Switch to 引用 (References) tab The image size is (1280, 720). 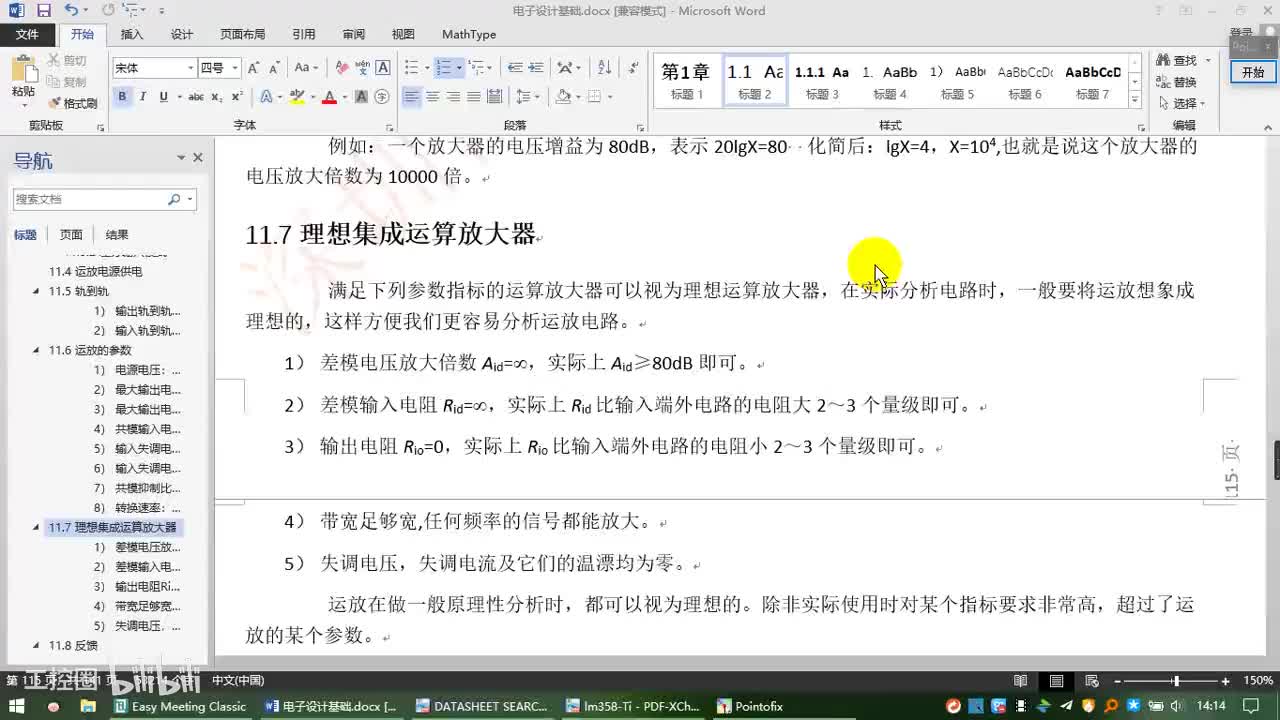coord(304,34)
